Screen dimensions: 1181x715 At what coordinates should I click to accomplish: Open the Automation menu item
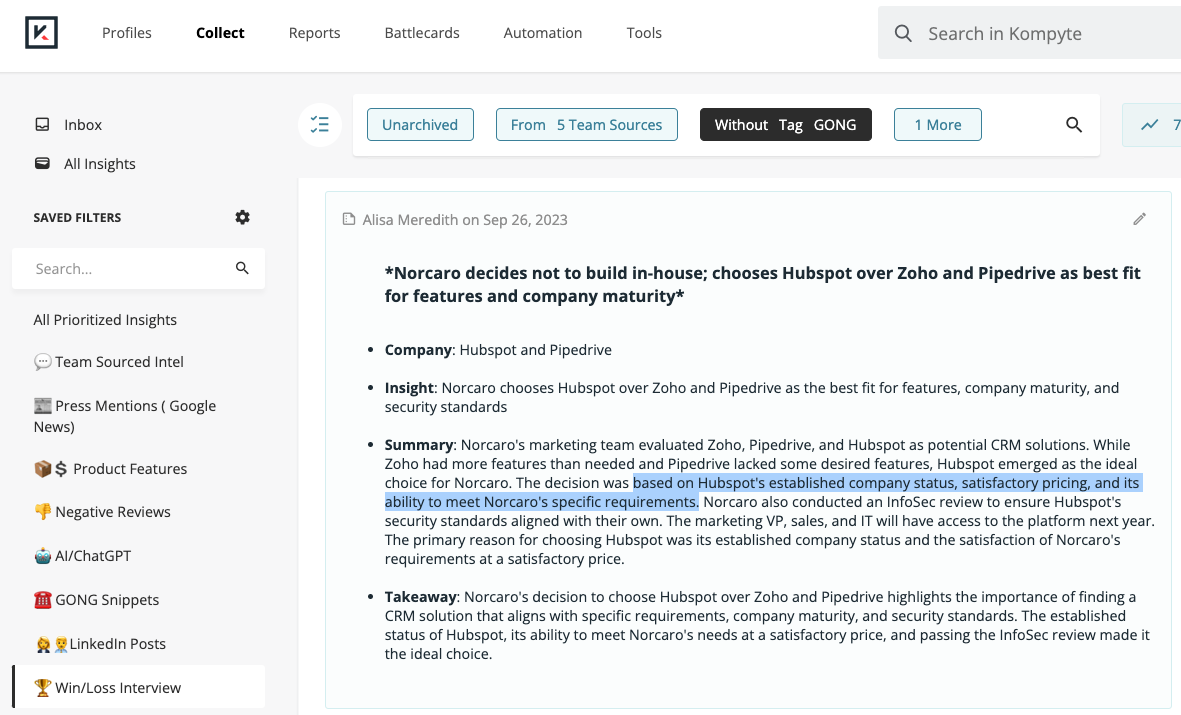542,33
